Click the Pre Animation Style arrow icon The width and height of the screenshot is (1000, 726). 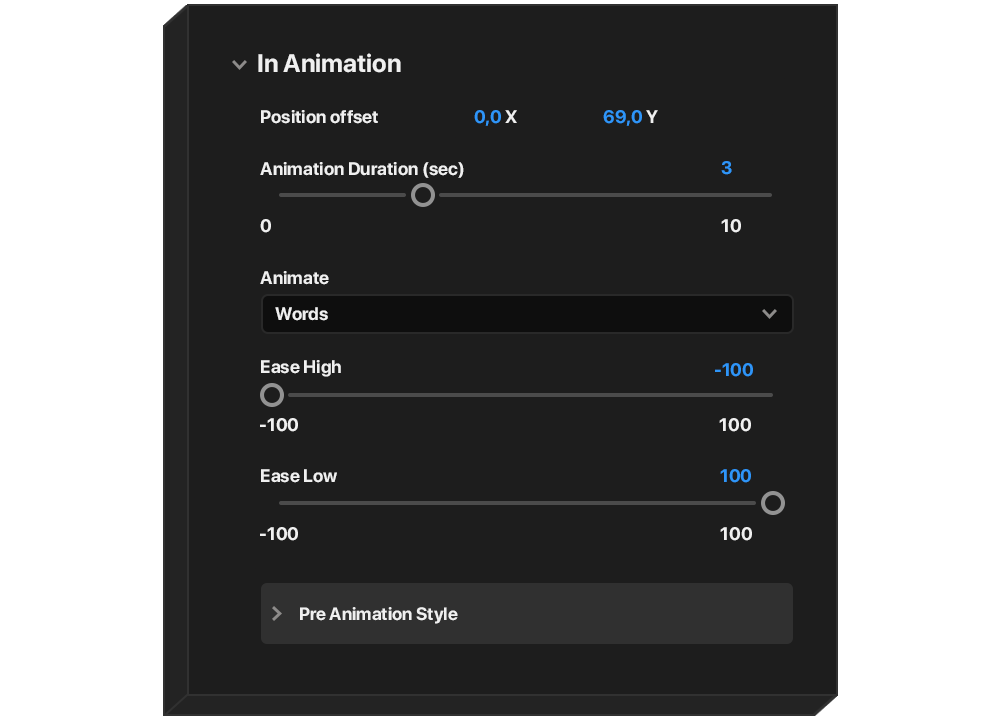tap(278, 614)
